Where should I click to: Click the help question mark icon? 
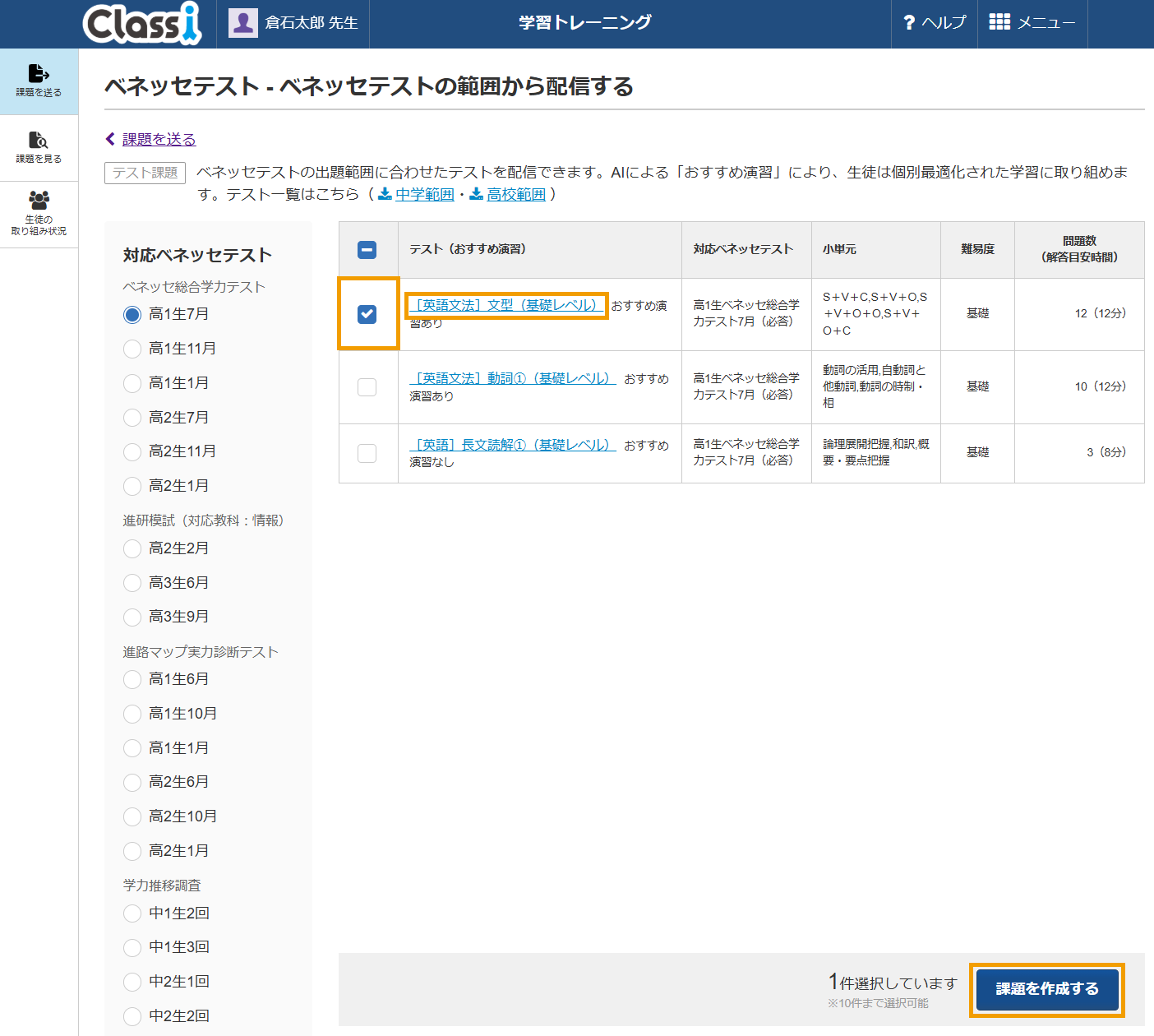point(909,23)
